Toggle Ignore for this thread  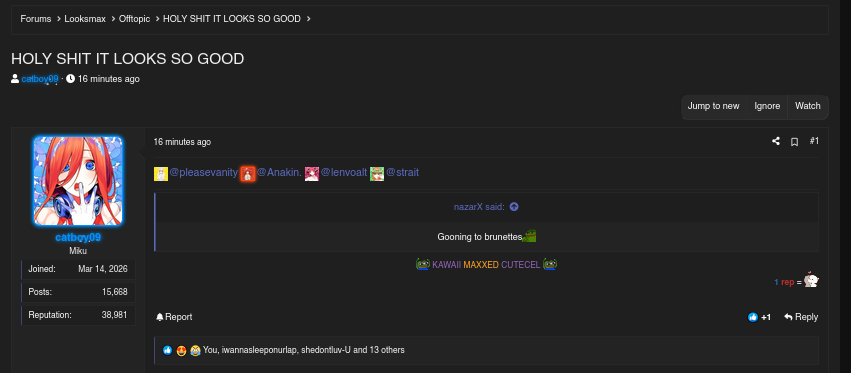click(x=767, y=106)
